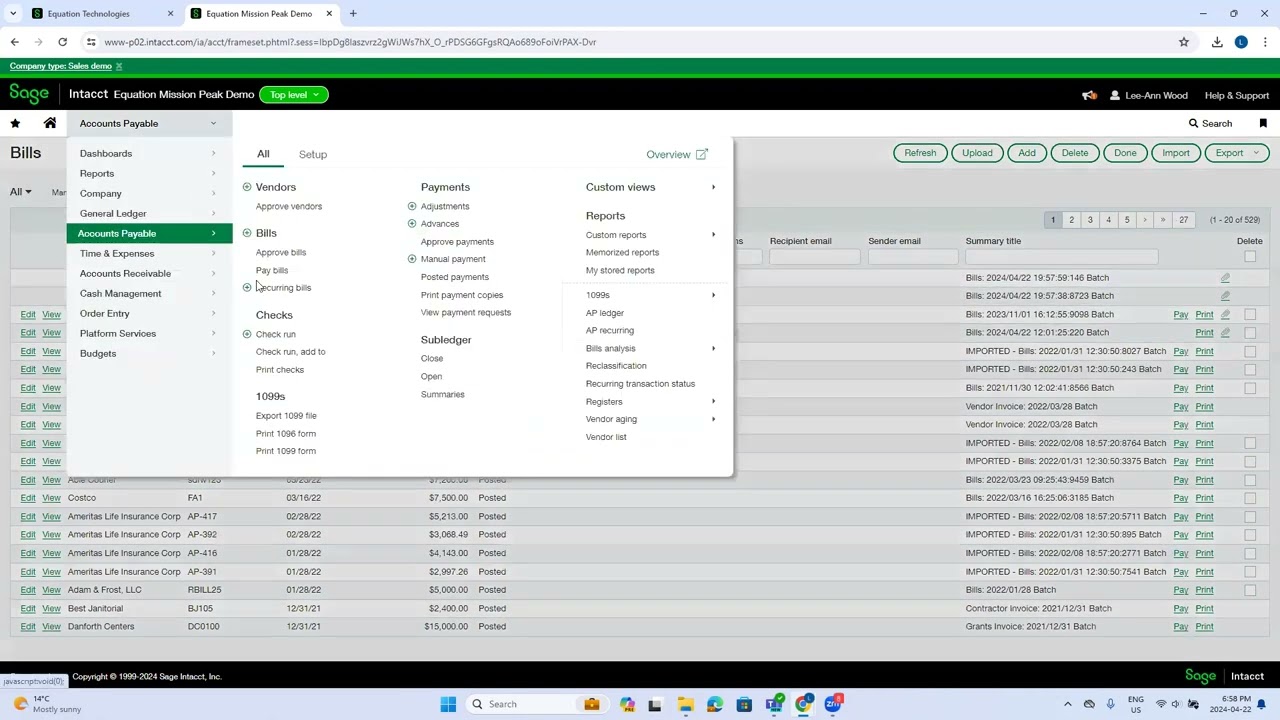The image size is (1280, 720).
Task: Click the plus icon beside Recurring bills
Action: 247,288
